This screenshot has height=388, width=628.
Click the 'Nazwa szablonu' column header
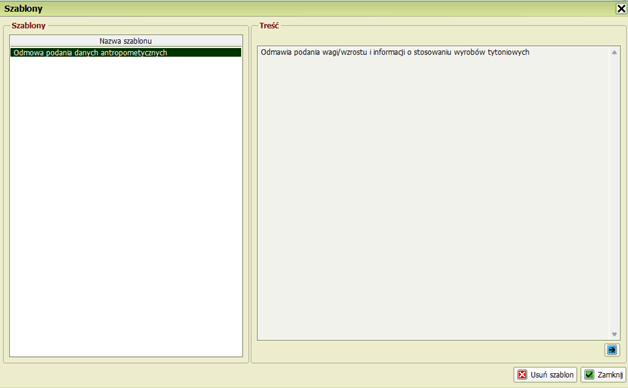(x=126, y=41)
